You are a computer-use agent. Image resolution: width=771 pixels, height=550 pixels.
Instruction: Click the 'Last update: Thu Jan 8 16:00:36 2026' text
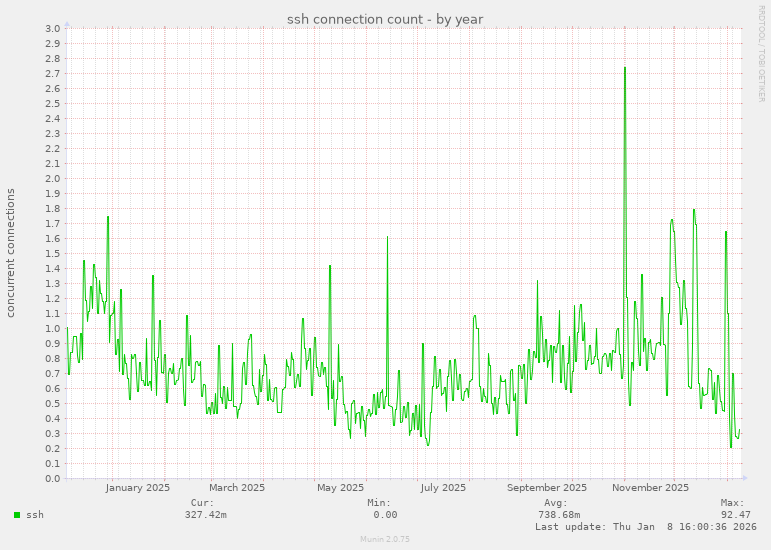point(646,526)
